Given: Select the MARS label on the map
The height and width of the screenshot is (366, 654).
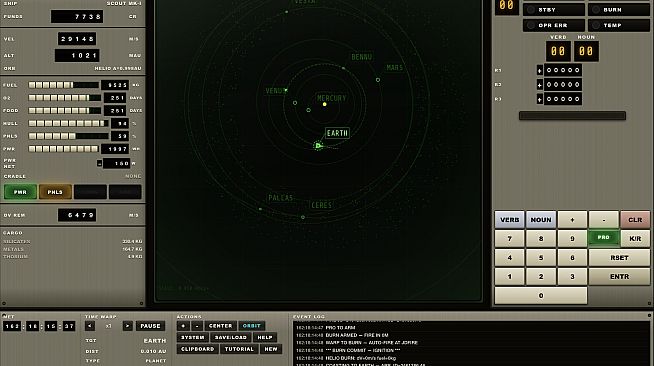Looking at the screenshot, I should pos(394,68).
